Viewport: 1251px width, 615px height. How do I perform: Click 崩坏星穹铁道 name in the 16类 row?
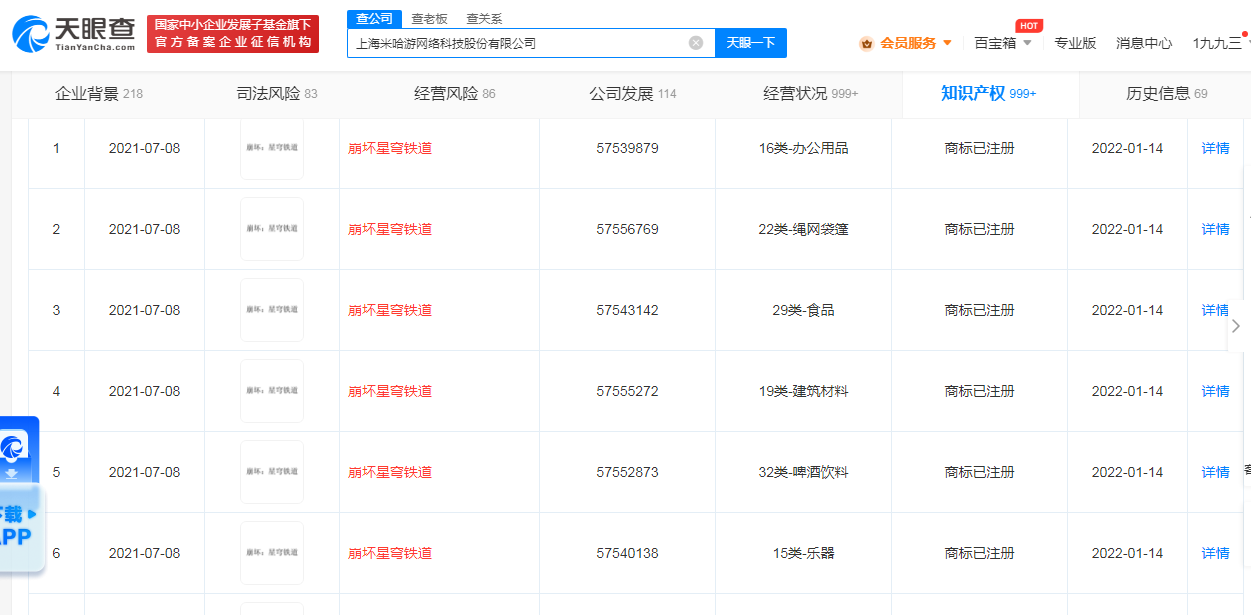(390, 148)
